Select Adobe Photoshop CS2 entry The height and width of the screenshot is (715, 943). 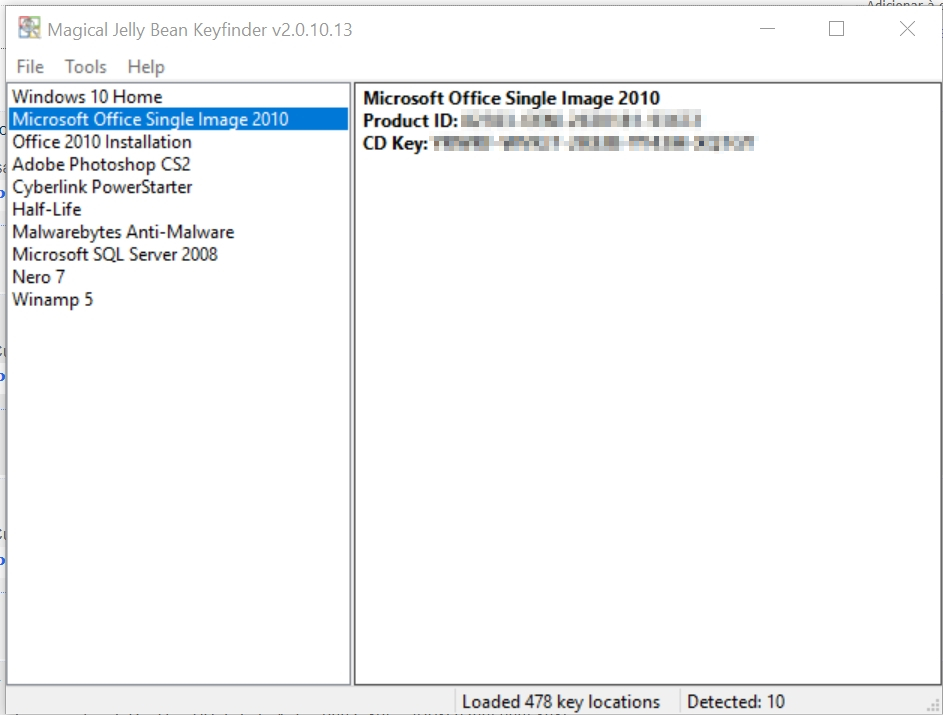pyautogui.click(x=178, y=164)
